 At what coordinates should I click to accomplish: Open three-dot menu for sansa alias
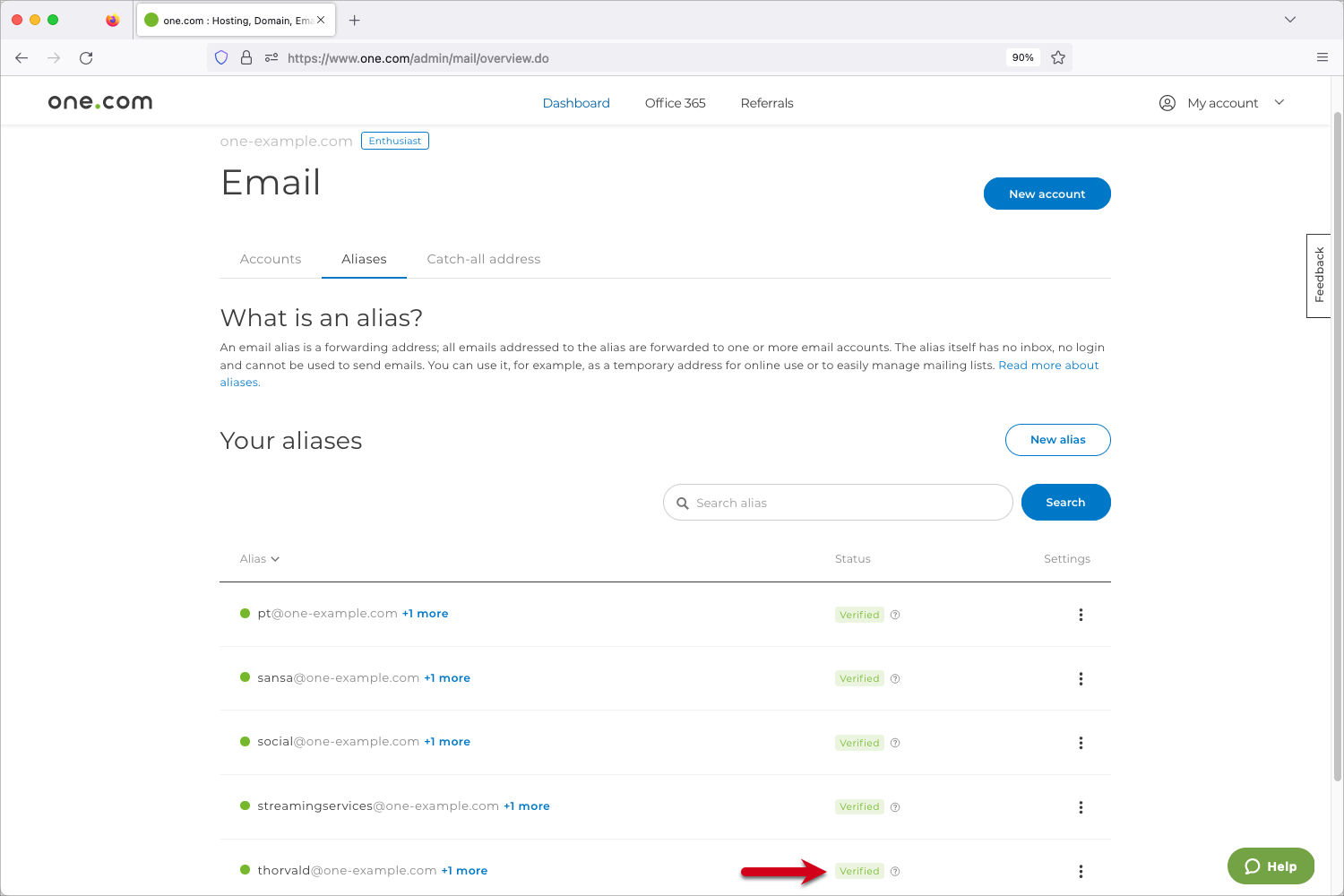click(1081, 679)
